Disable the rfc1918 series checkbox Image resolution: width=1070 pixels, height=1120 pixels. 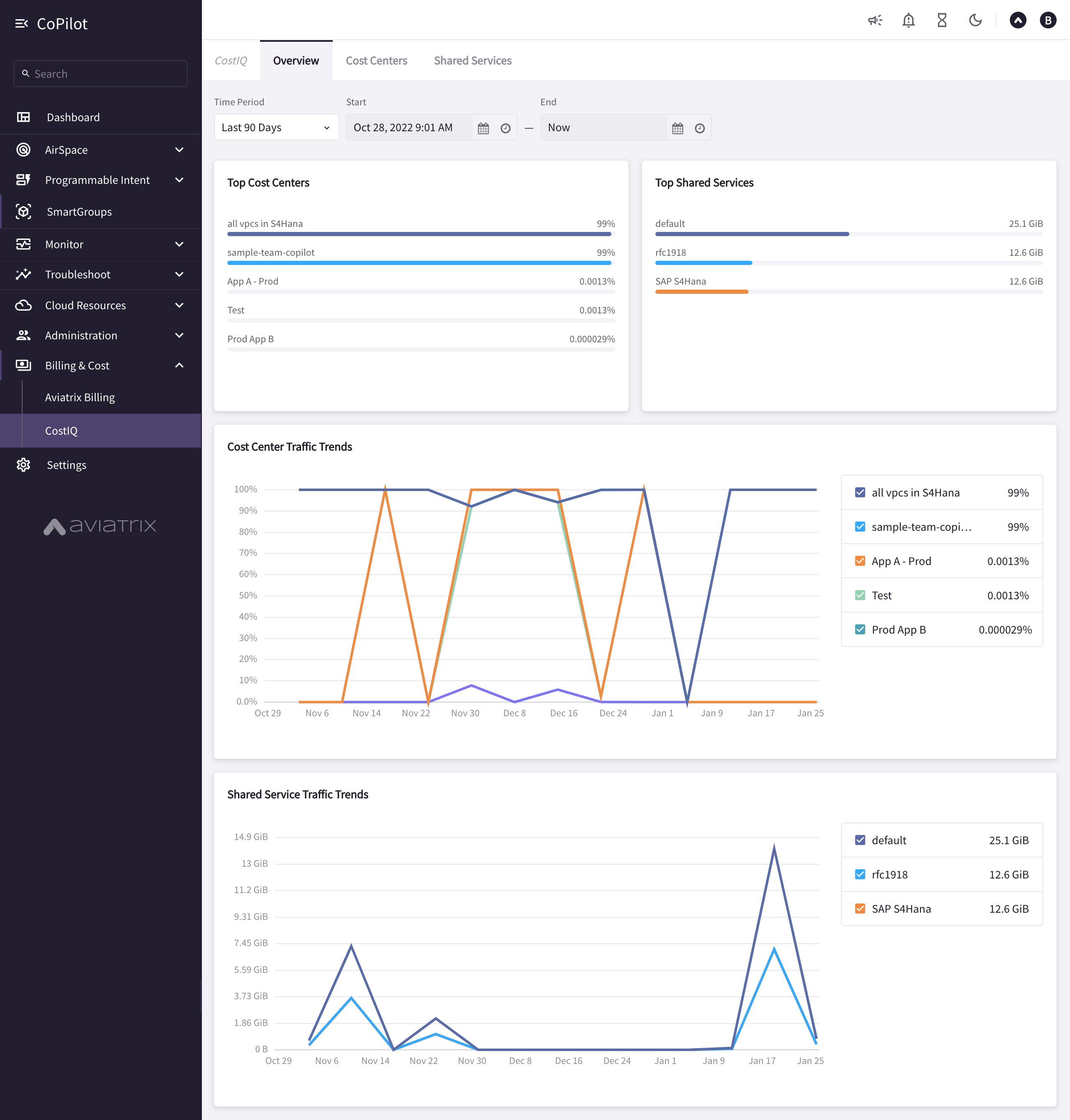click(859, 874)
